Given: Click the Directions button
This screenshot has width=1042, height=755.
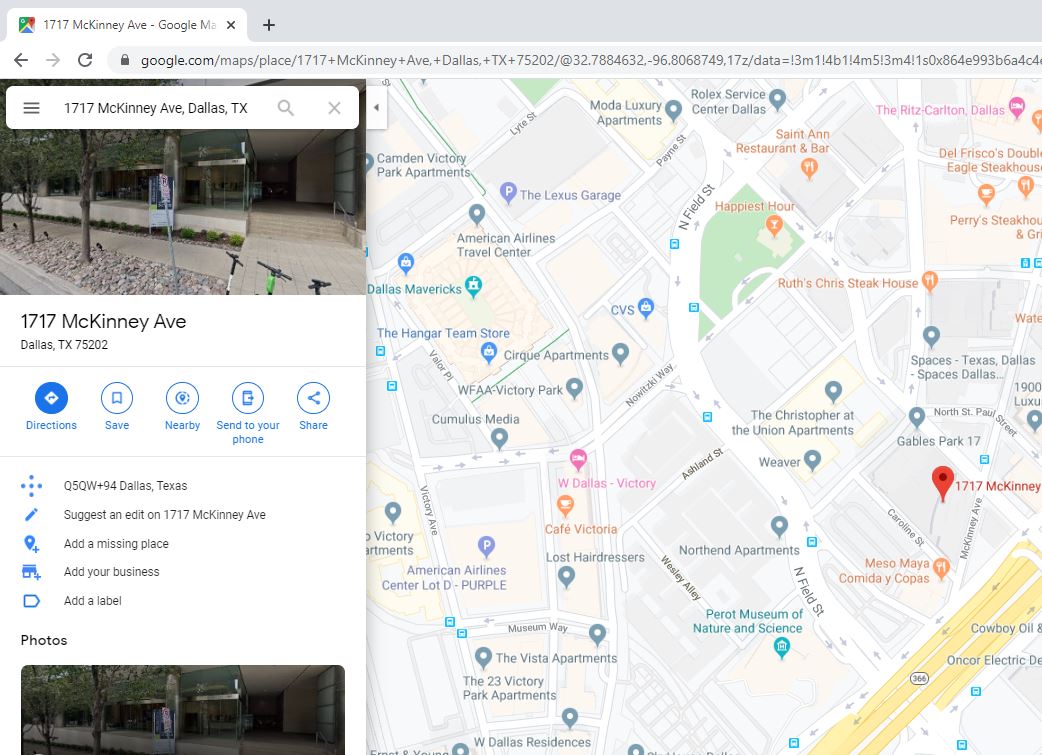Looking at the screenshot, I should (51, 407).
